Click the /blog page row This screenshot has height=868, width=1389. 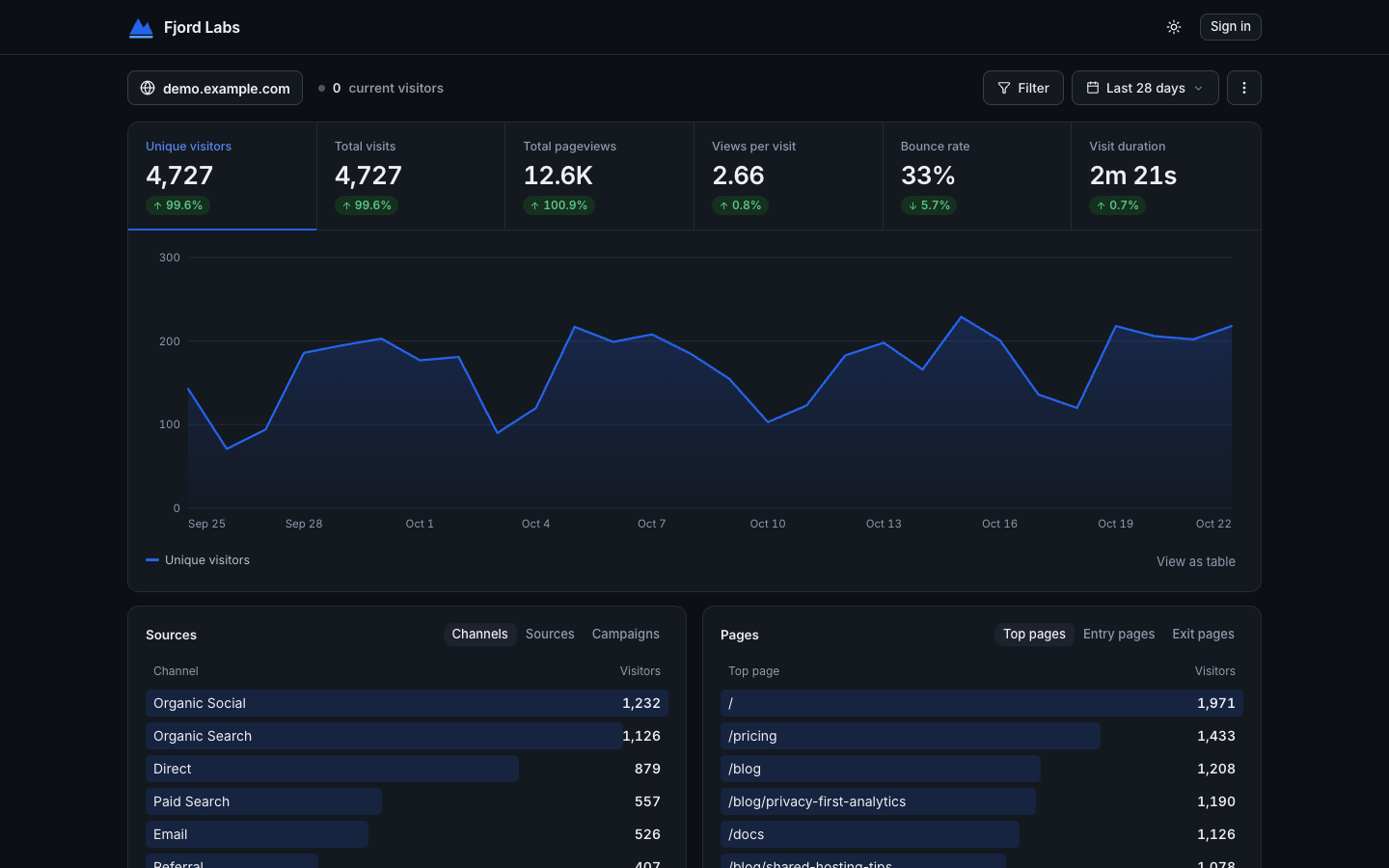982,769
